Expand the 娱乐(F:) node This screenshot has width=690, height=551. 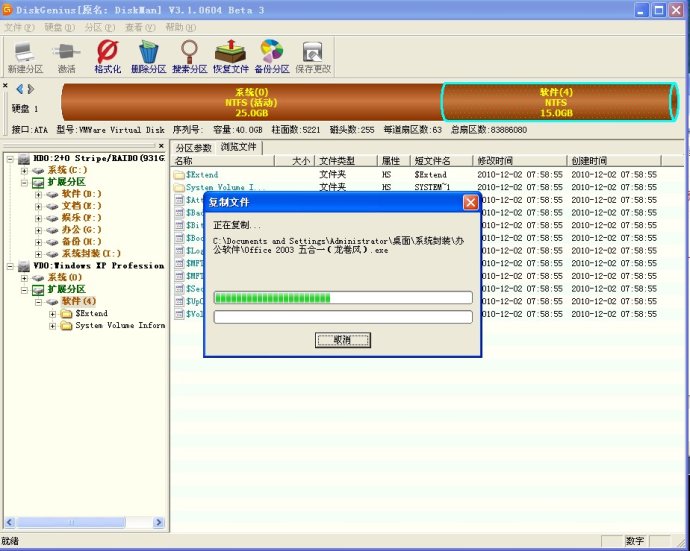tap(38, 218)
